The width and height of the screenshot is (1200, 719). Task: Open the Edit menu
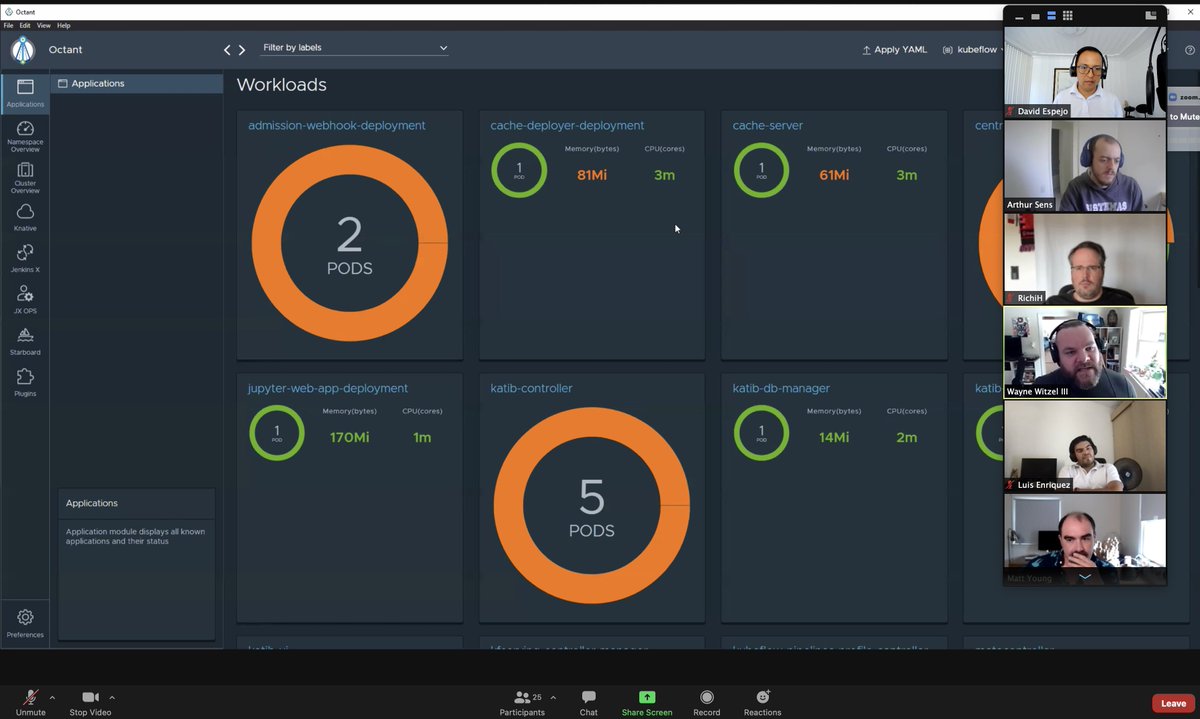click(x=24, y=25)
